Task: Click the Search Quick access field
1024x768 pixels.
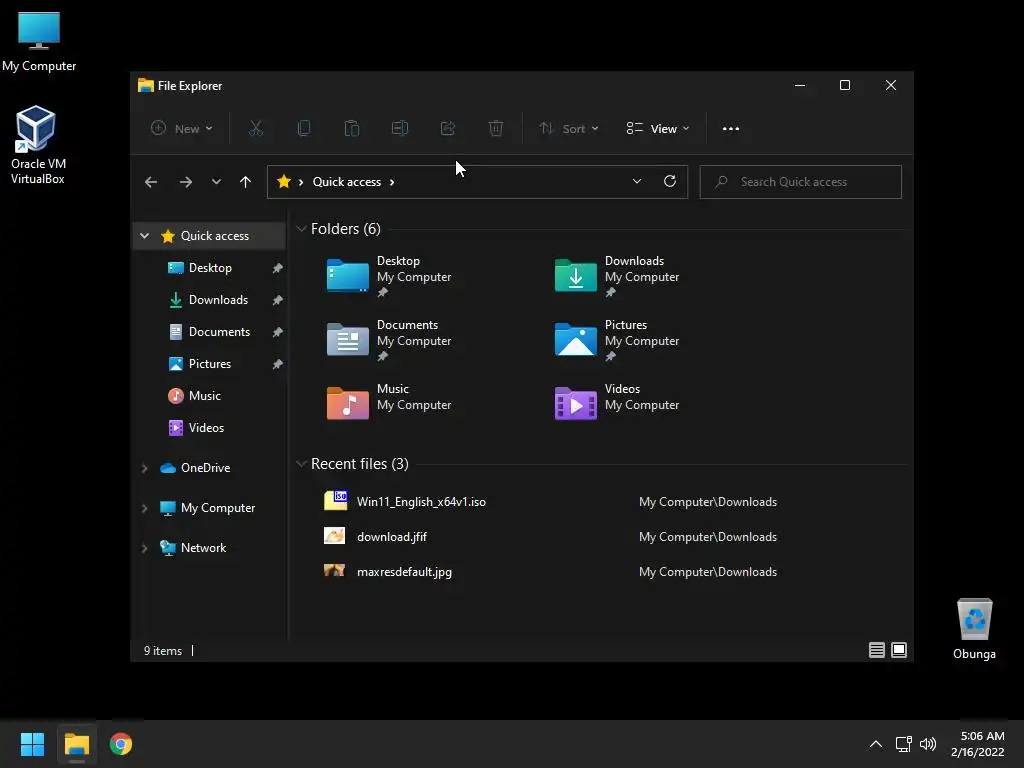Action: [x=800, y=182]
